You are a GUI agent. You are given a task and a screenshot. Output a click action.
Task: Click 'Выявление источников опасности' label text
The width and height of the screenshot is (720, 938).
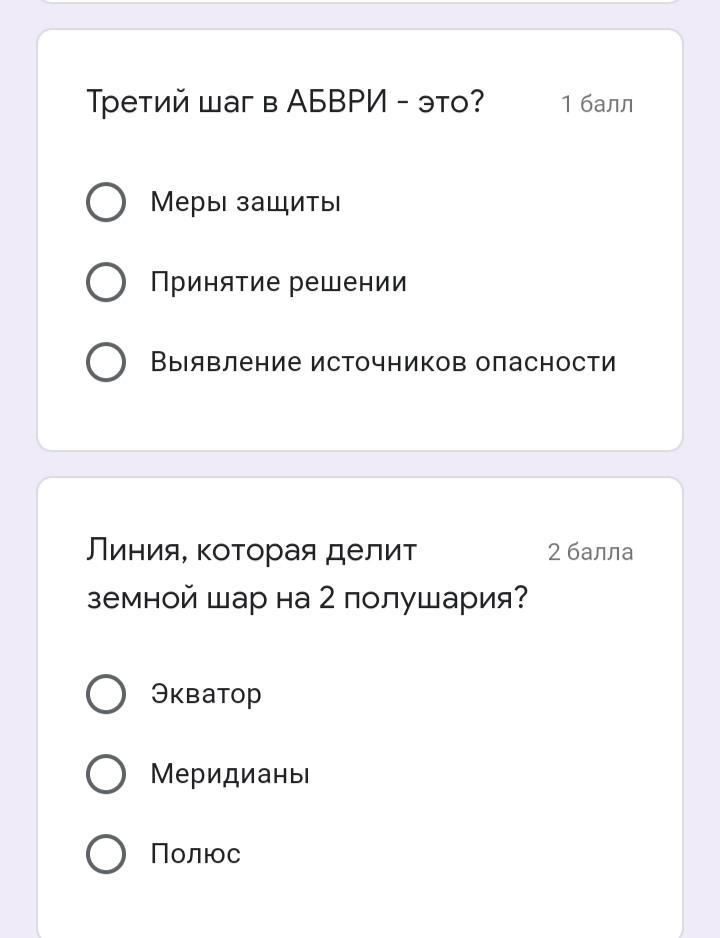(383, 362)
